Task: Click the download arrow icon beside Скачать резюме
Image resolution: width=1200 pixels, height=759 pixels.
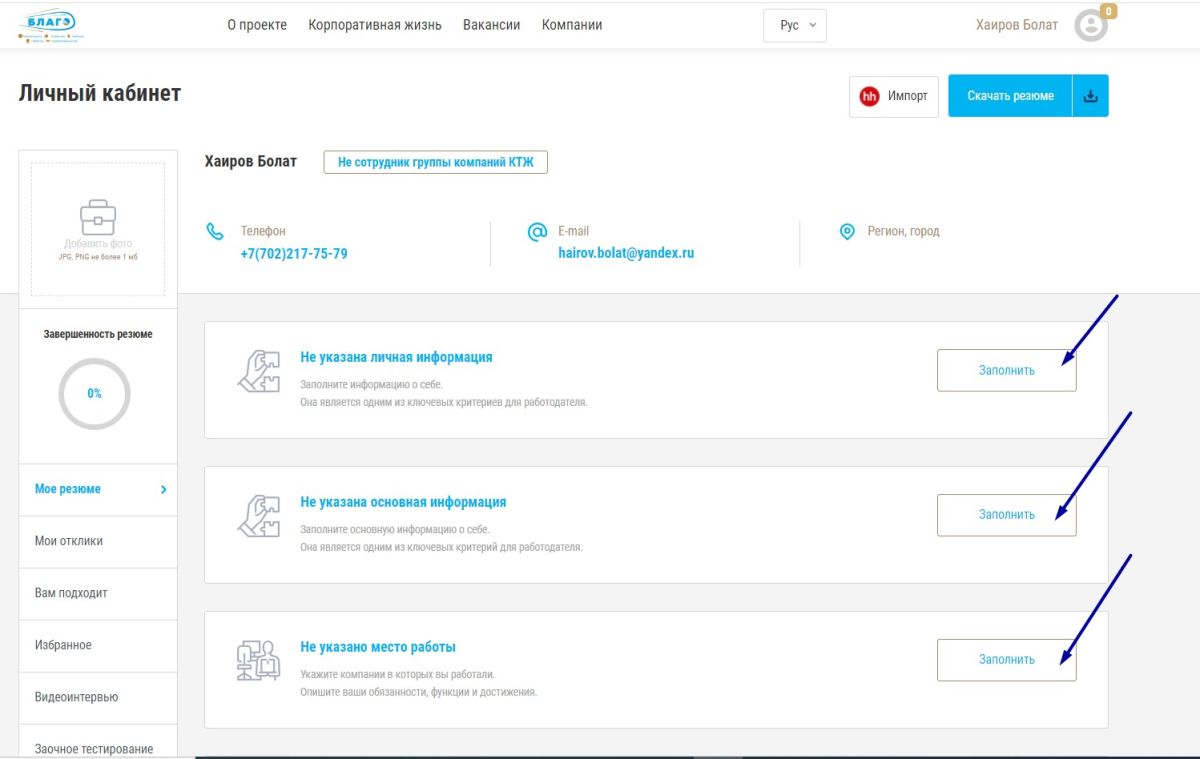Action: (x=1091, y=96)
